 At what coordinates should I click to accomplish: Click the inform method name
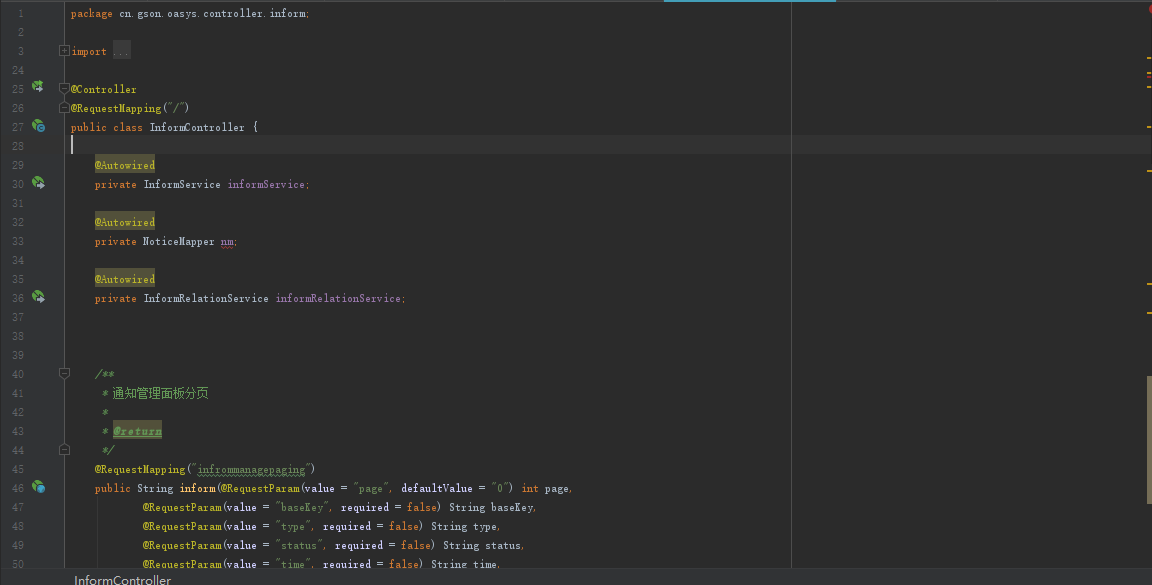pyautogui.click(x=198, y=489)
